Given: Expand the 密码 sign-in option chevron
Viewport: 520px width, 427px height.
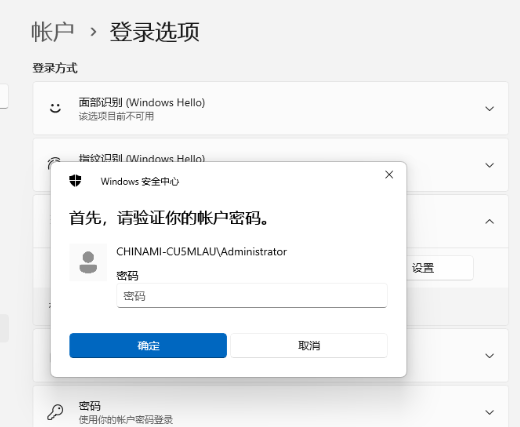Looking at the screenshot, I should tap(489, 412).
